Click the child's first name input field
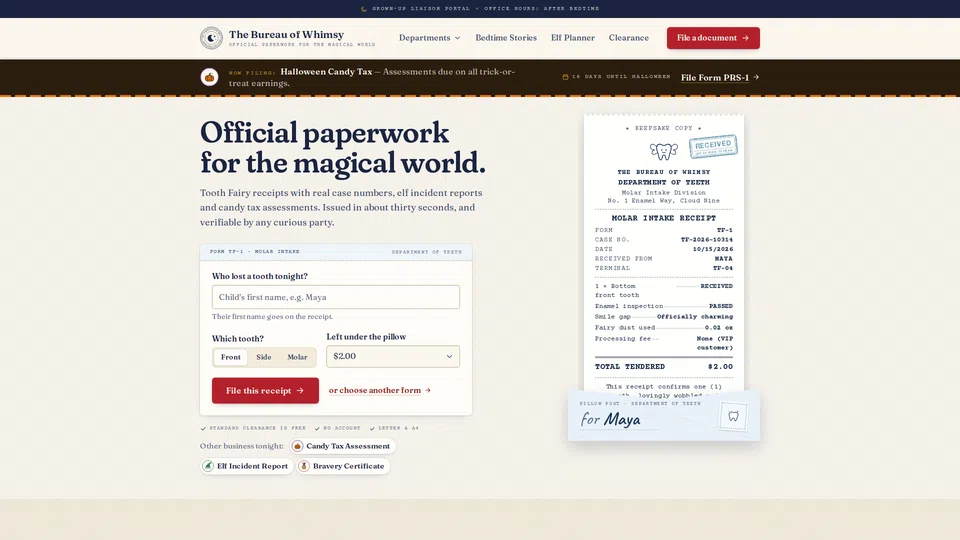960x540 pixels. coord(336,297)
